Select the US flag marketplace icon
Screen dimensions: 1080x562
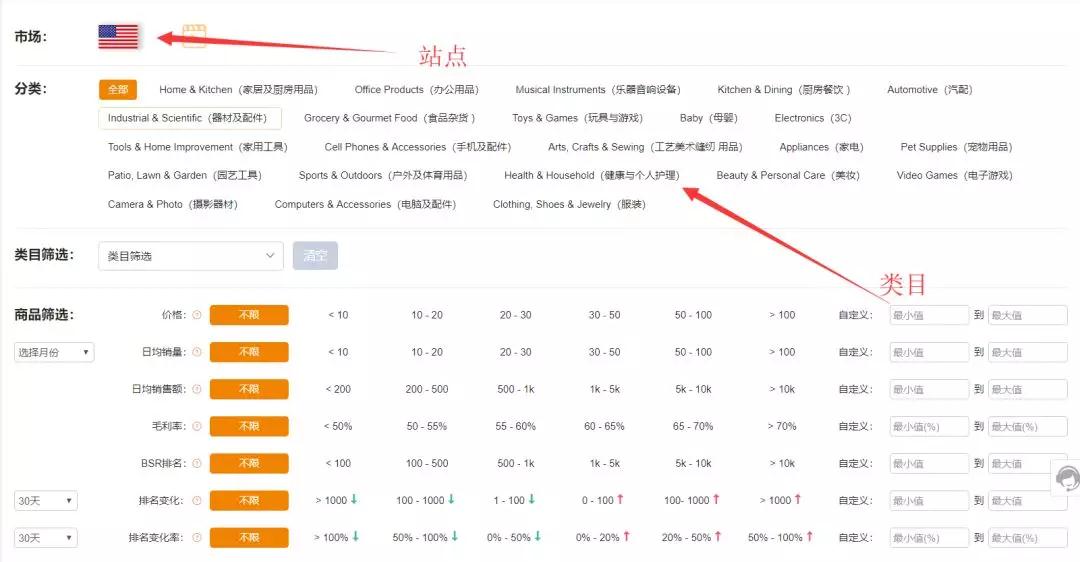(118, 37)
